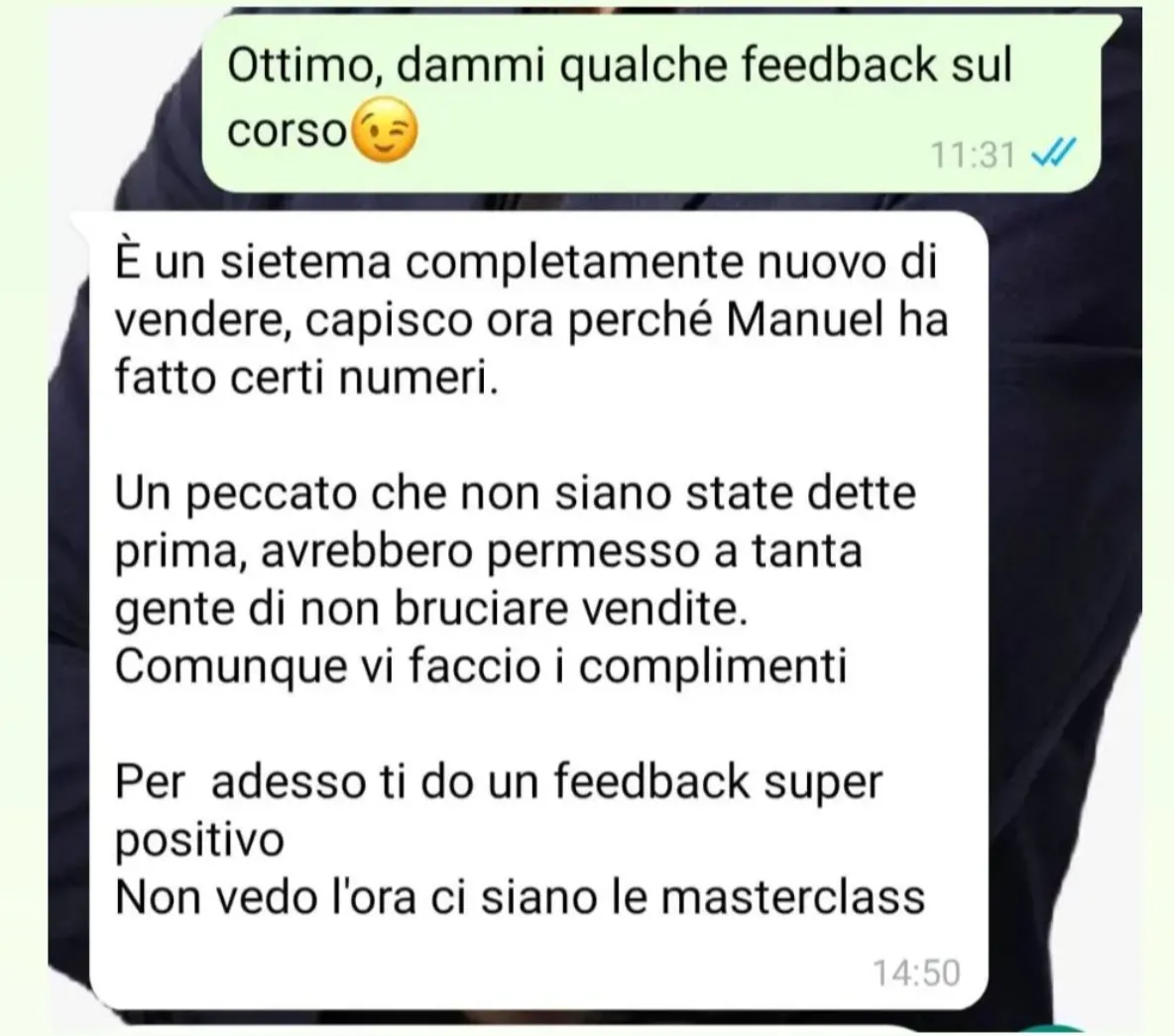Click the blue double-check read receipt
This screenshot has width=1174, height=1036.
point(1053,154)
